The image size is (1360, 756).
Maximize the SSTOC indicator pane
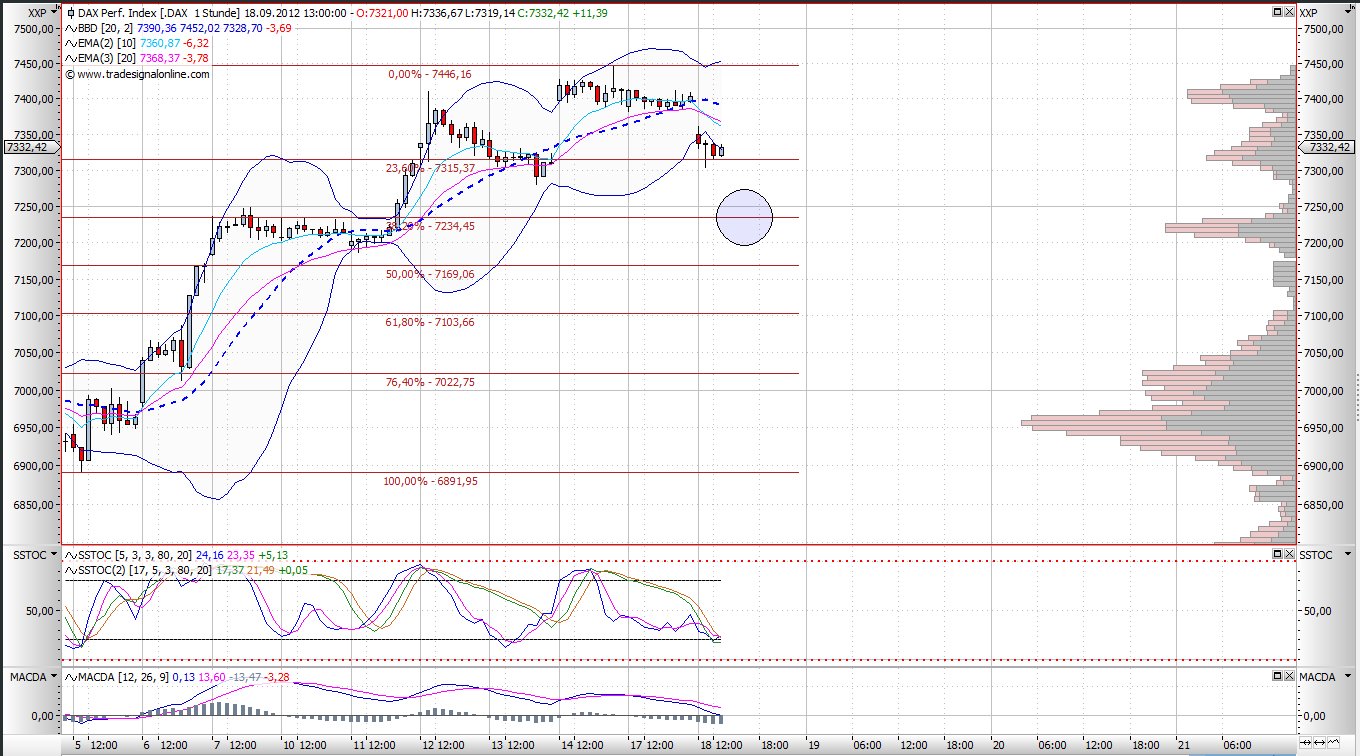(1277, 554)
